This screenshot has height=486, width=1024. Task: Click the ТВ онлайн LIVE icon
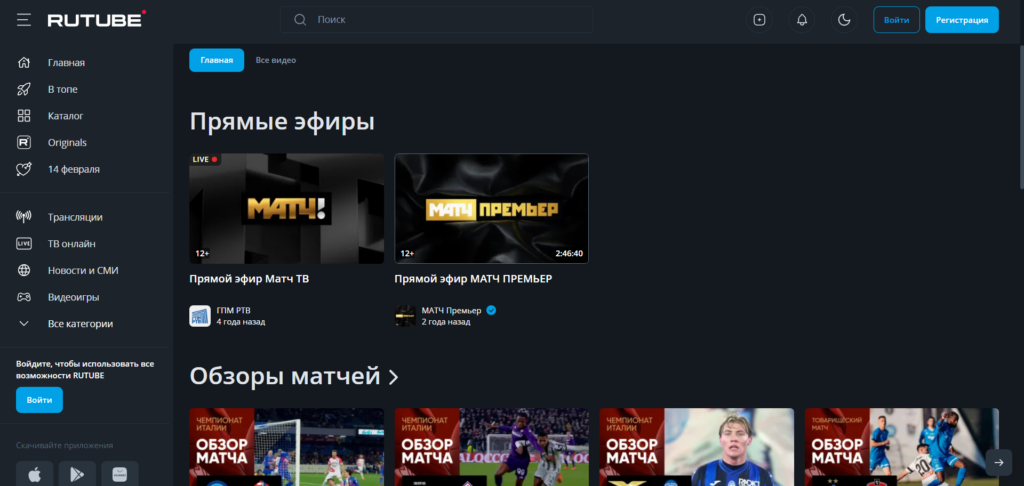coord(24,244)
